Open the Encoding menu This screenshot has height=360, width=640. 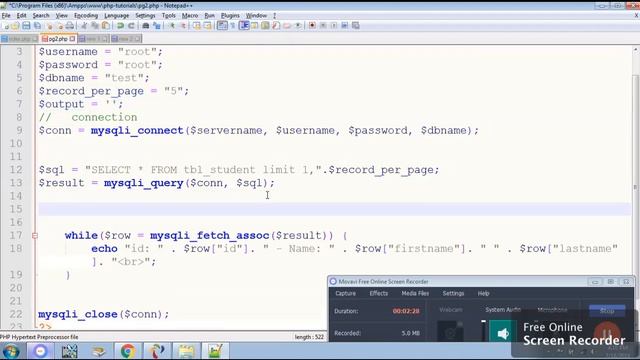click(x=86, y=16)
